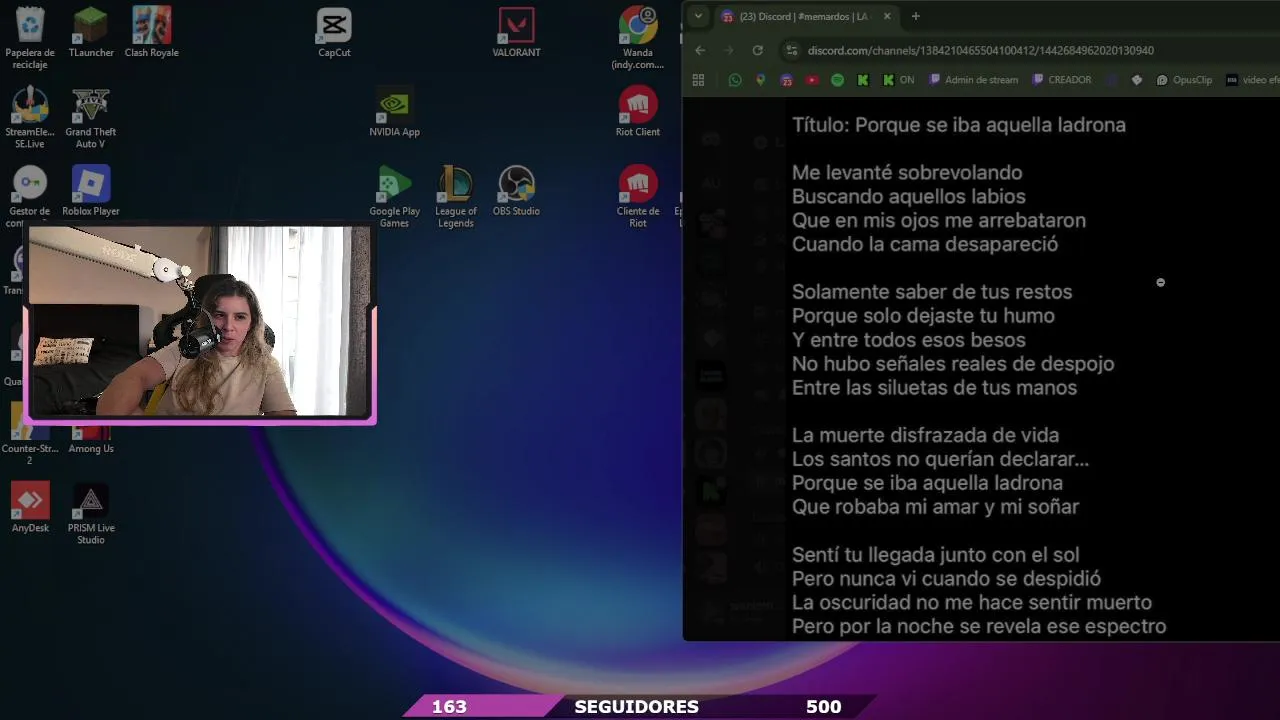Viewport: 1280px width, 720px height.
Task: Open the YouTube bookmark
Action: click(x=812, y=80)
